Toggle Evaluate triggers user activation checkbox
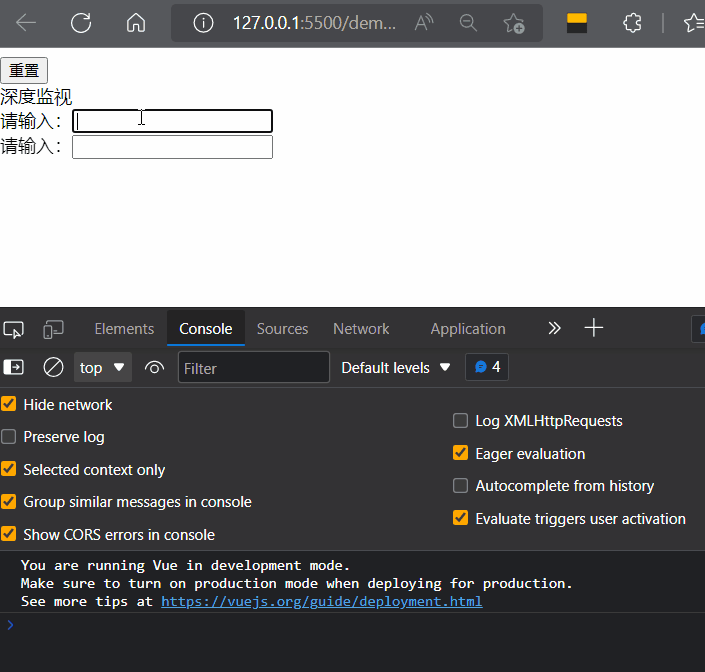The height and width of the screenshot is (672, 705). pos(460,518)
